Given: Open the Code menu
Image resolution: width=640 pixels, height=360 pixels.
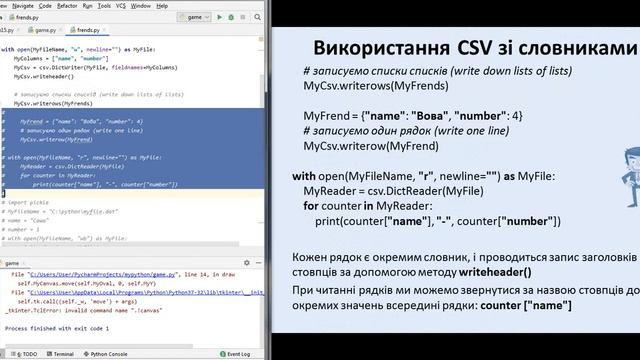Looking at the screenshot, I should 45,6.
